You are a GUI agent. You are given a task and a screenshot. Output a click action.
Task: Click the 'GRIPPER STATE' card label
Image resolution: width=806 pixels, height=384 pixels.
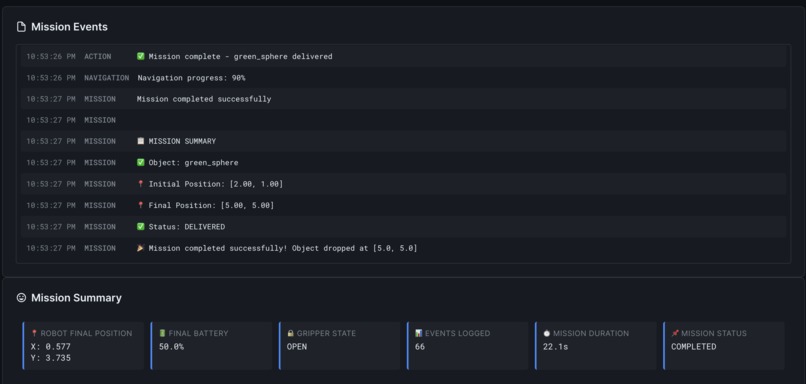[327, 334]
